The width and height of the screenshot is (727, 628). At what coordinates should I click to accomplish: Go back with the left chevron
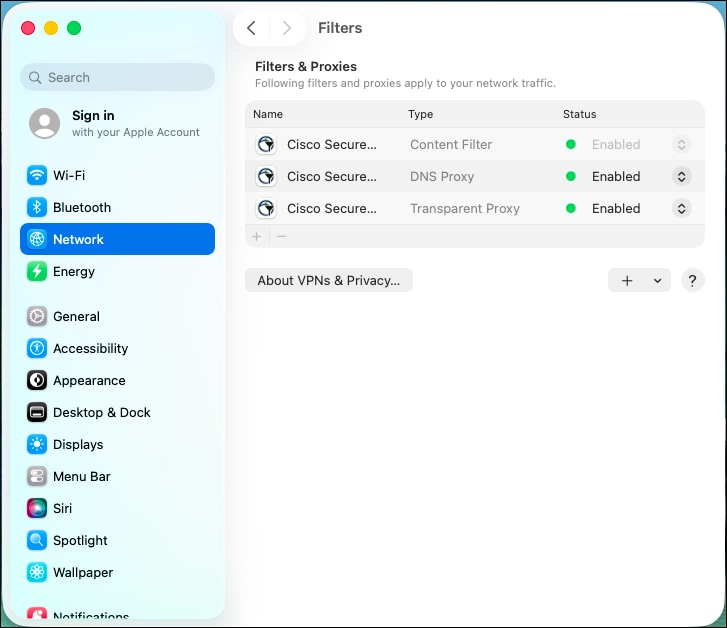[251, 28]
